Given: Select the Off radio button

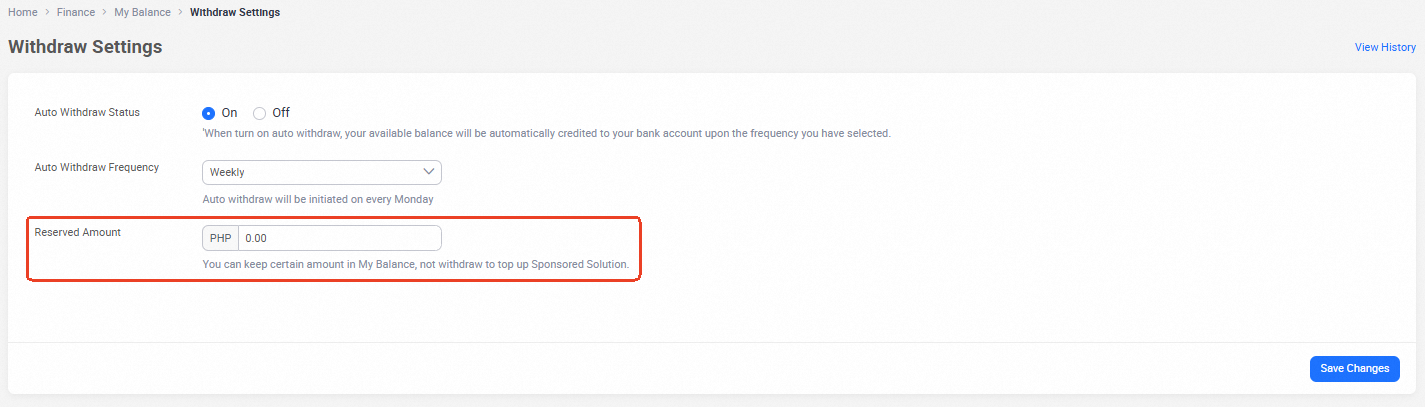Looking at the screenshot, I should point(260,113).
